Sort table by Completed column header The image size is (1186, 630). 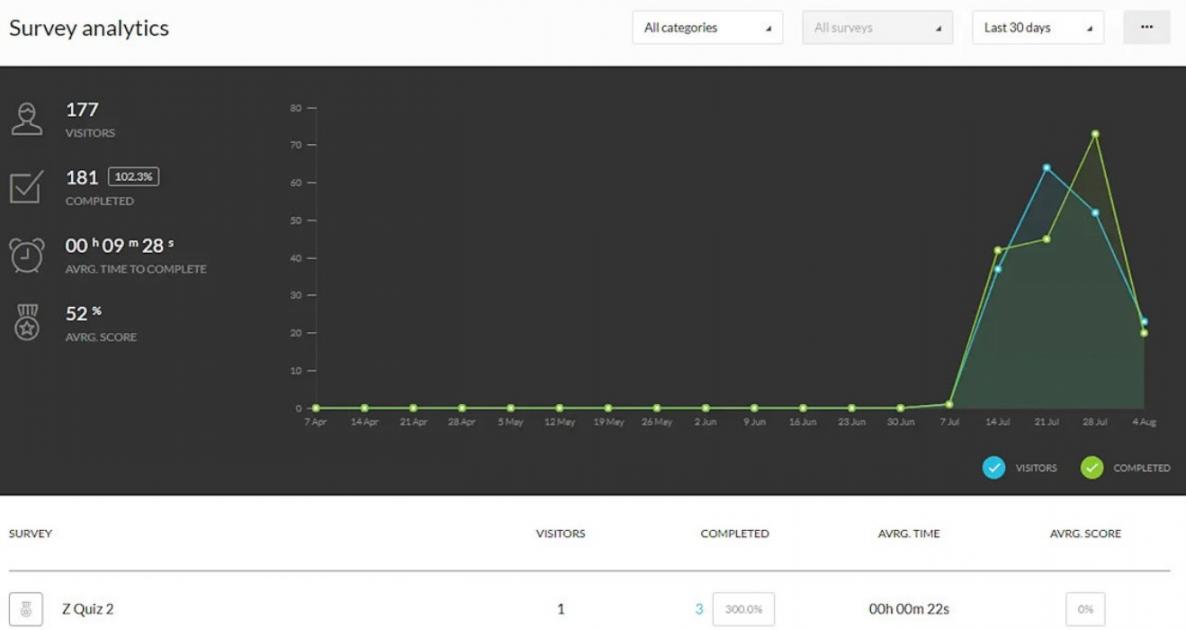coord(734,534)
